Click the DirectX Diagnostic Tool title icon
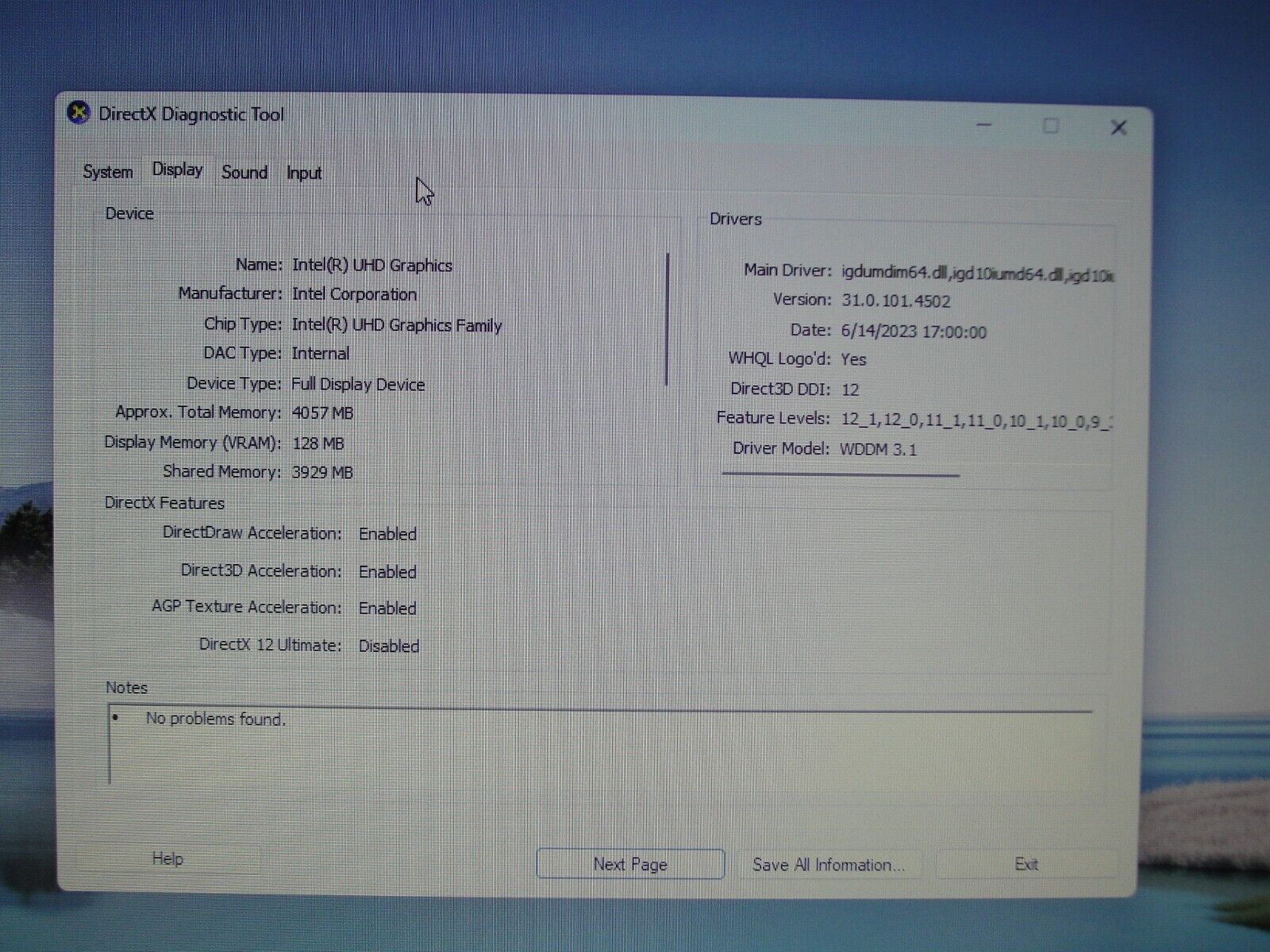 pos(79,113)
